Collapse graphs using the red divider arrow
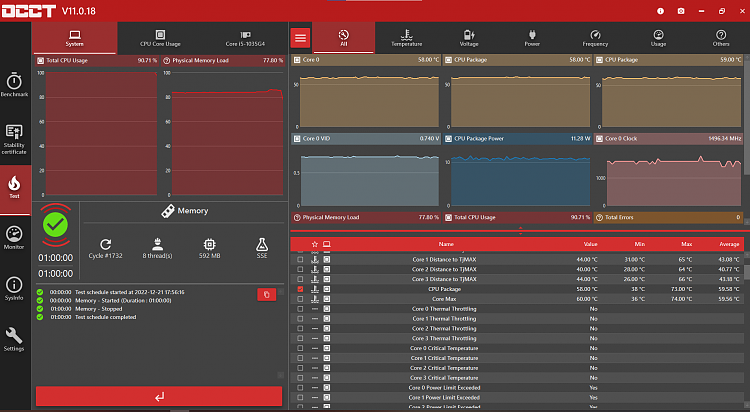 tap(520, 231)
